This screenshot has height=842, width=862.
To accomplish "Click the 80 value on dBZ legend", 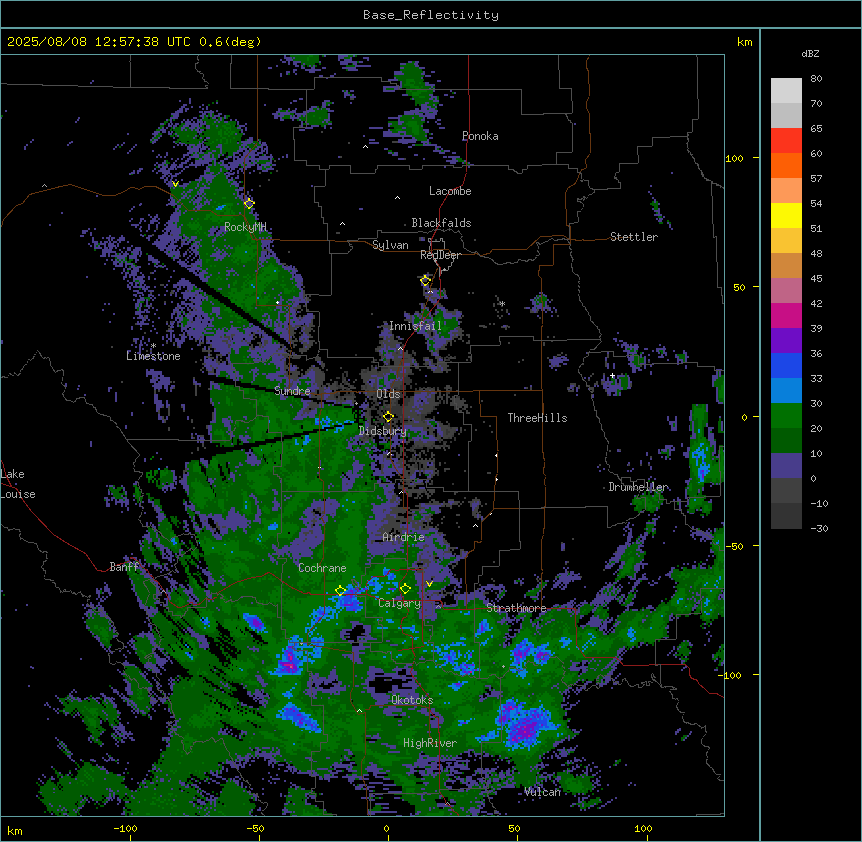I will click(x=816, y=79).
